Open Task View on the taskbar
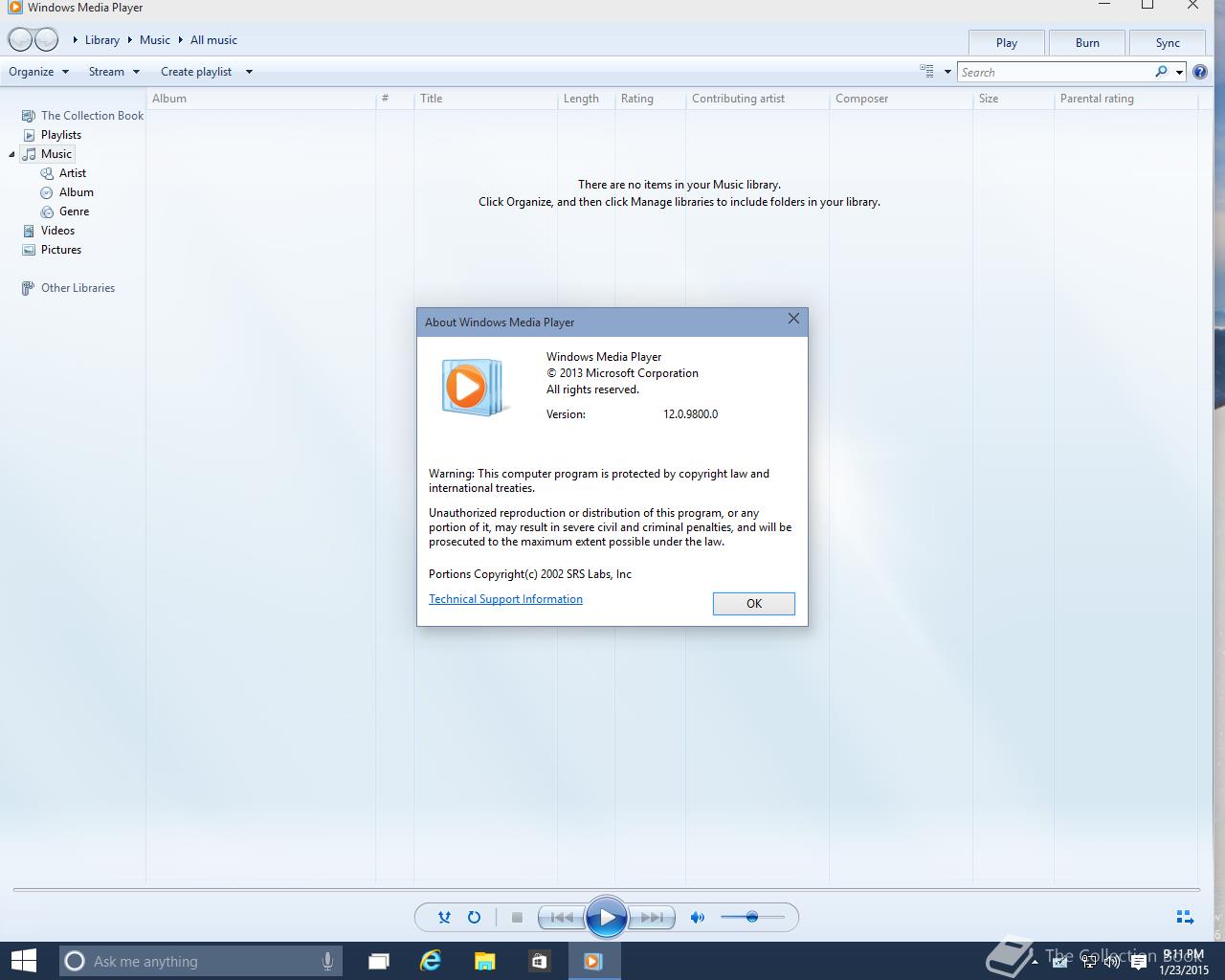This screenshot has width=1225, height=980. click(x=379, y=961)
